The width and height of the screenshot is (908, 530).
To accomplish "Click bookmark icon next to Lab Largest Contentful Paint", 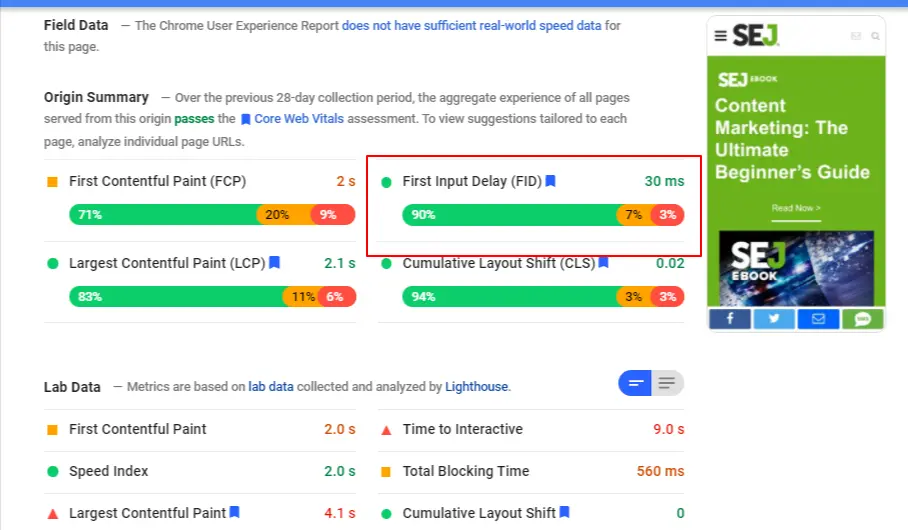I will [235, 512].
